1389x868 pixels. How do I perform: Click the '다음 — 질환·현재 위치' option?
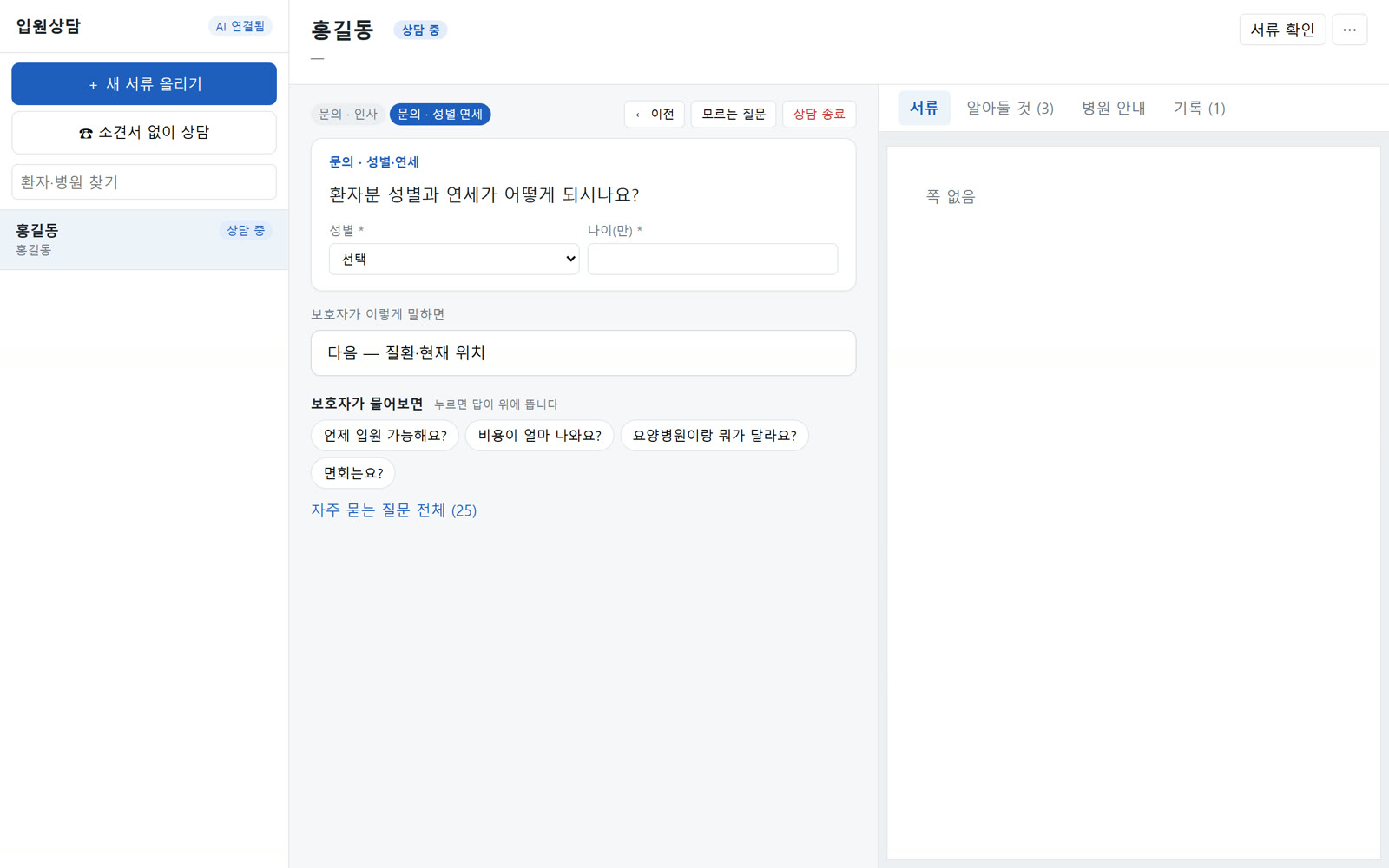pos(583,353)
